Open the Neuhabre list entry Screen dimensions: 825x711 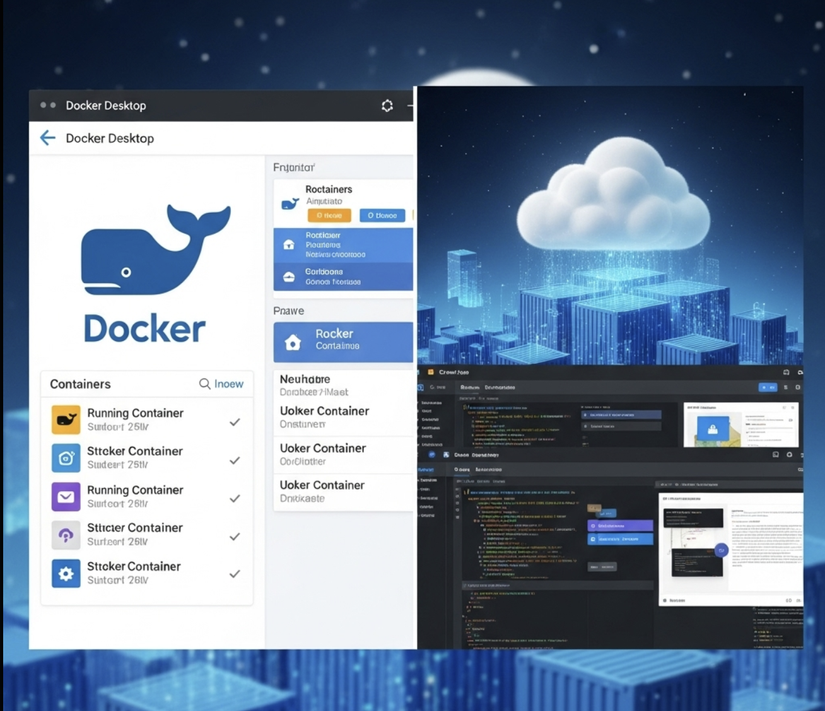[343, 385]
